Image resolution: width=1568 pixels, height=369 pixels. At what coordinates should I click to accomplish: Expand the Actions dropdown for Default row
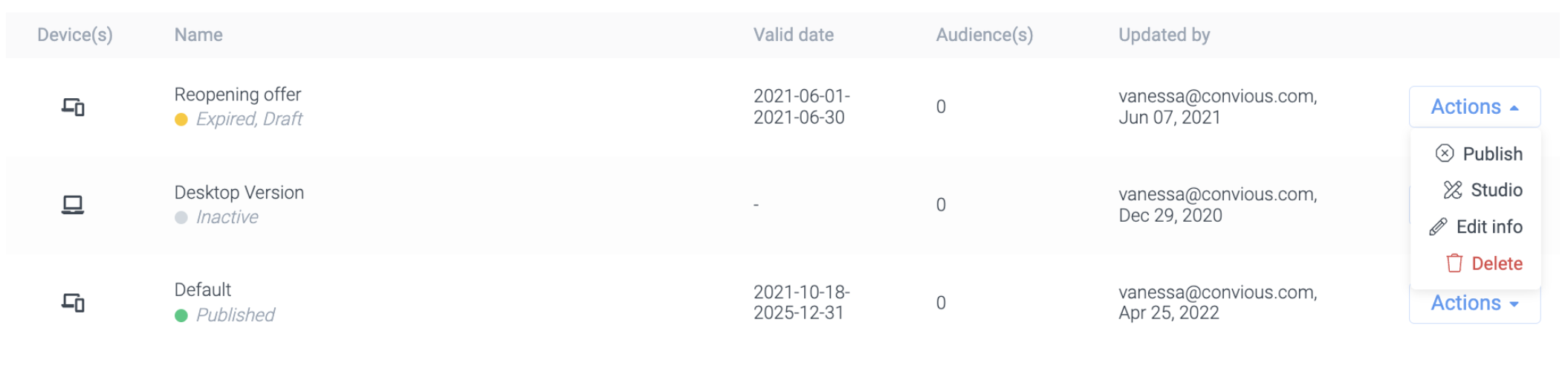(x=1474, y=304)
